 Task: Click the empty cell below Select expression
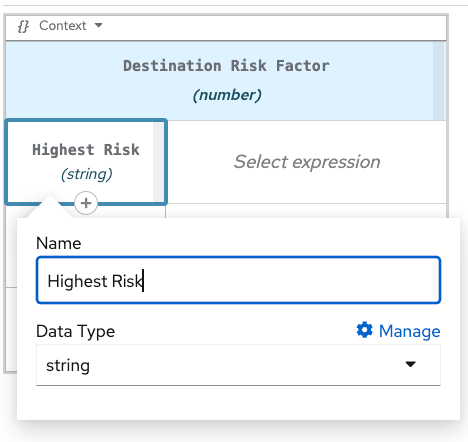click(306, 211)
